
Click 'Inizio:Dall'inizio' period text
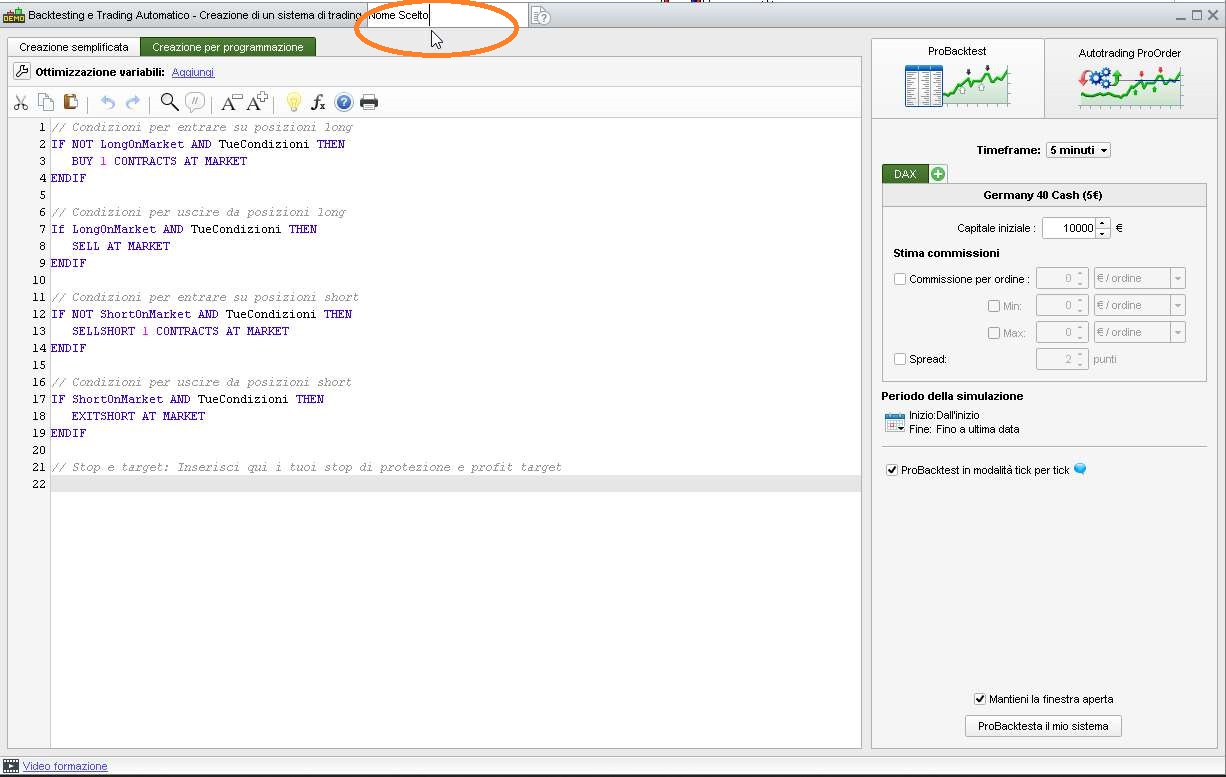(x=944, y=415)
